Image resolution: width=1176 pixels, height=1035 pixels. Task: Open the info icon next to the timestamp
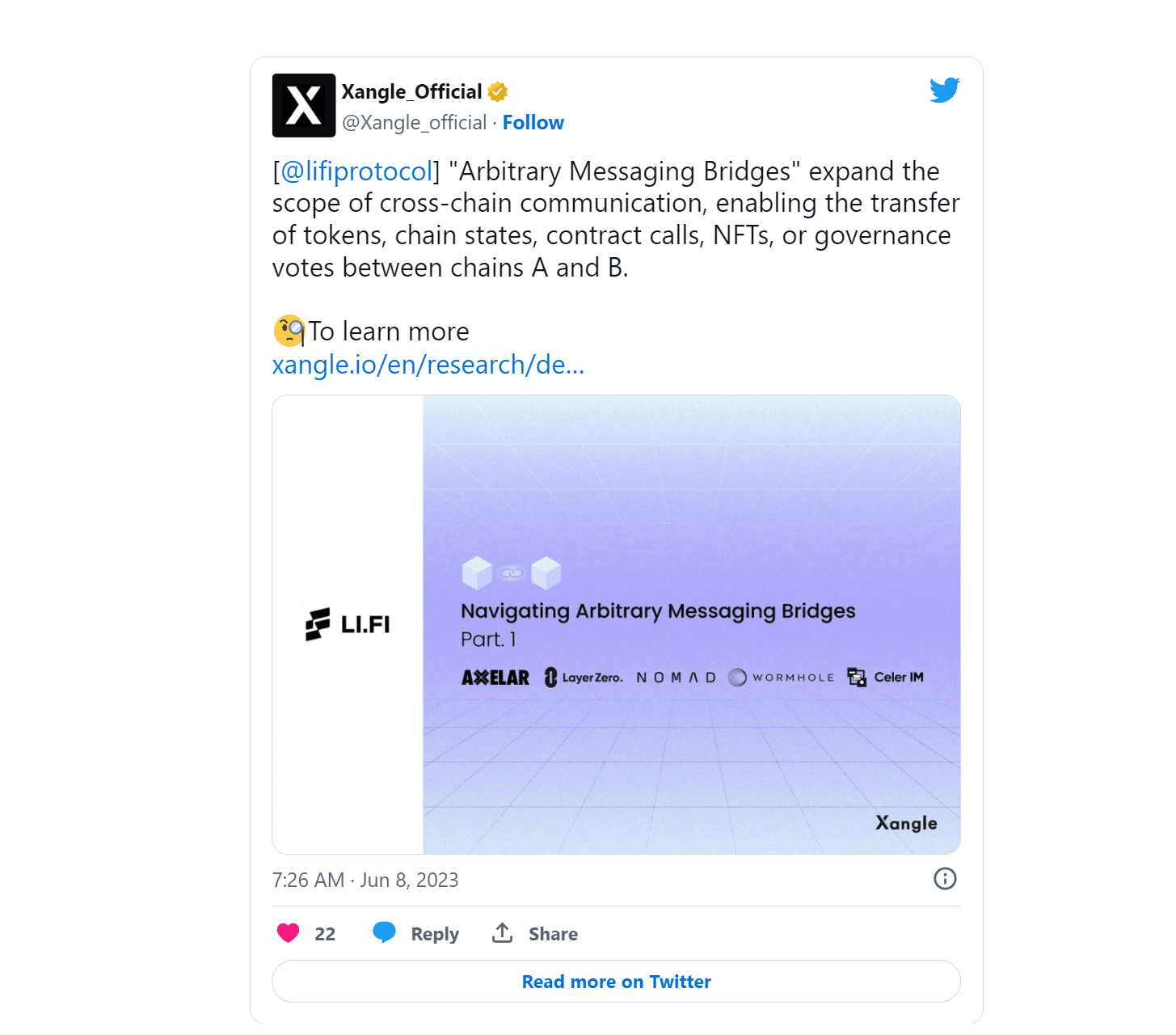click(945, 879)
